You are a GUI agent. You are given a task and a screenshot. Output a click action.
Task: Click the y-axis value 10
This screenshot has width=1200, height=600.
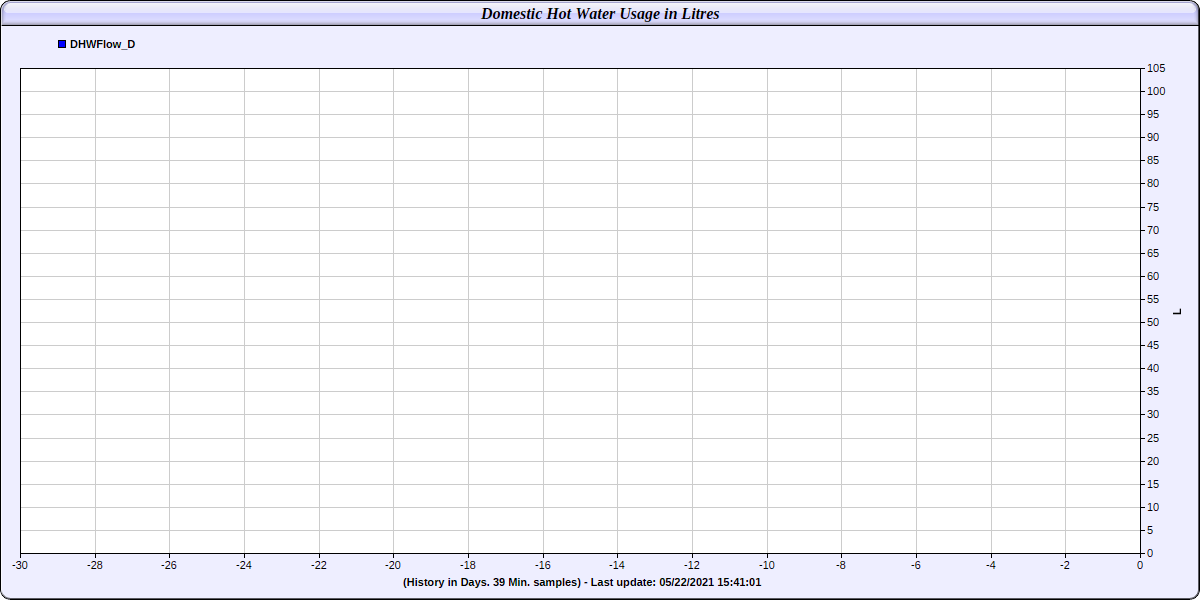1153,507
